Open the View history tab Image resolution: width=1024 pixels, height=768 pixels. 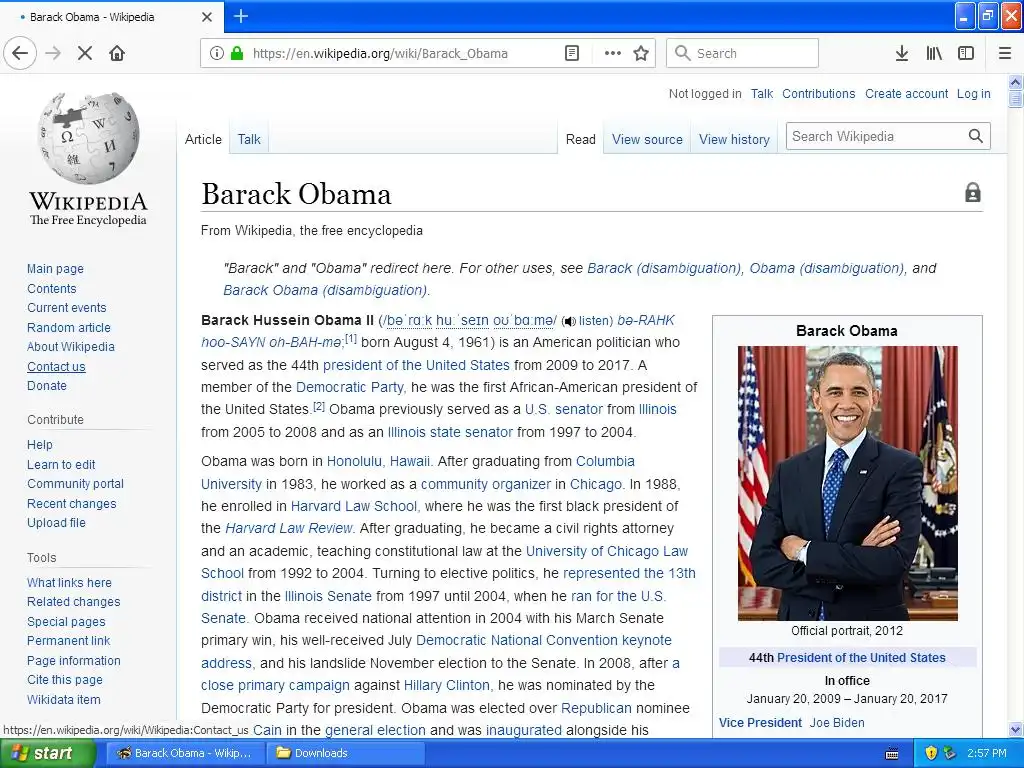(734, 139)
